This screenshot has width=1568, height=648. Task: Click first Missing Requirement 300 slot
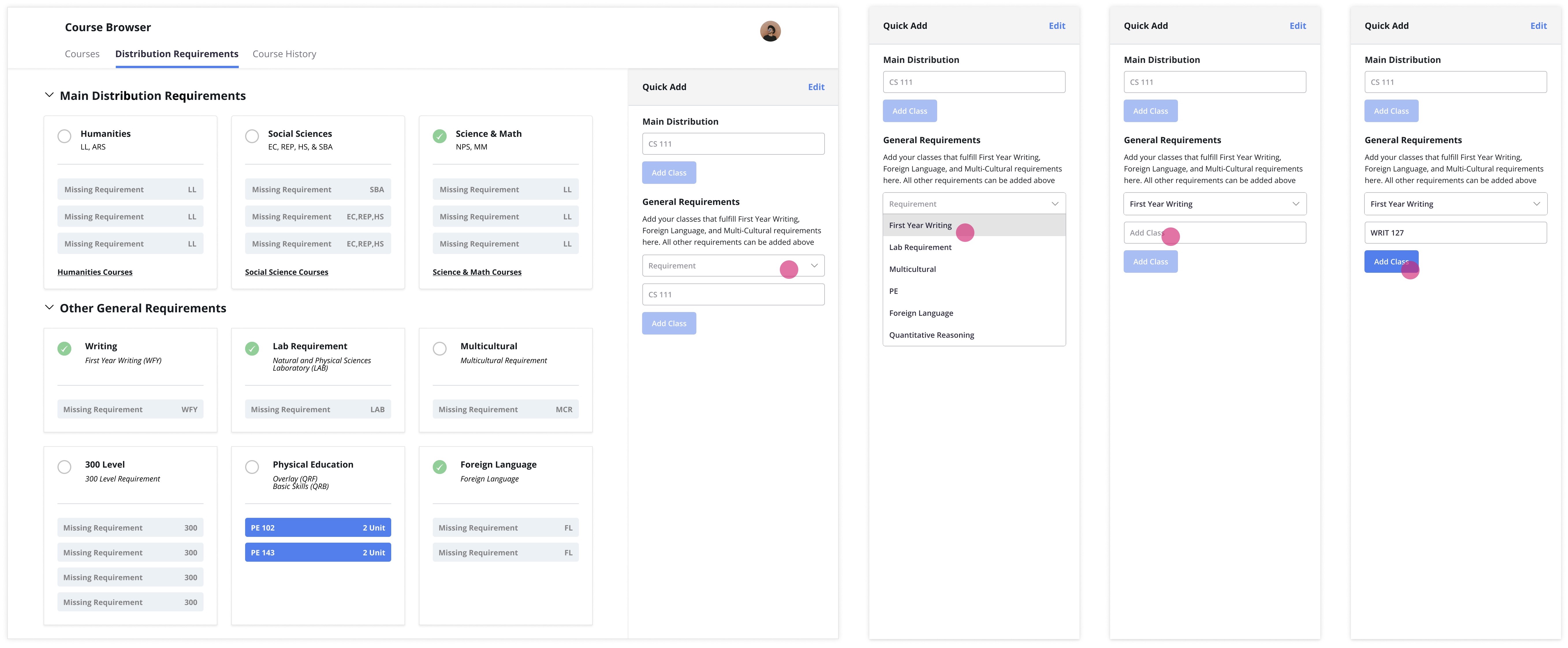tap(130, 528)
